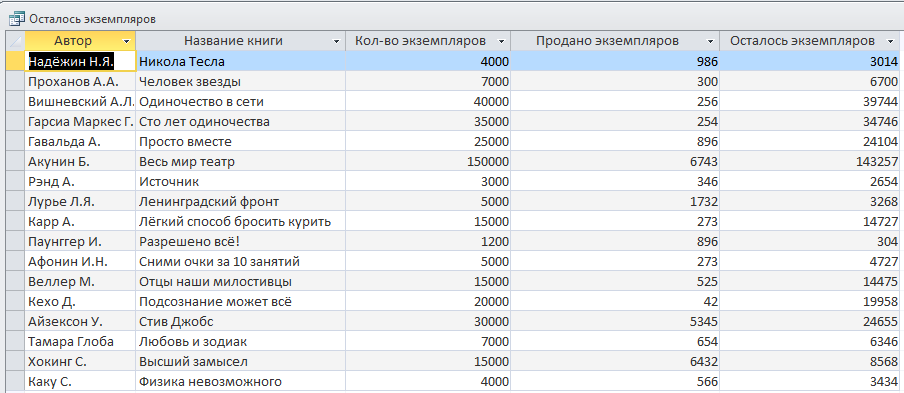904x393 pixels.
Task: Click the remaining value 304
Action: point(887,242)
